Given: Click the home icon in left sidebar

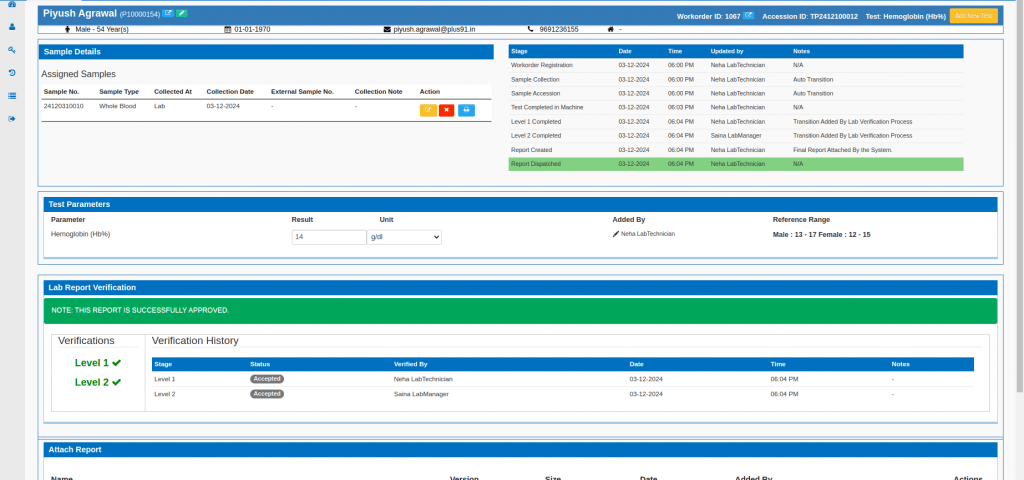Looking at the screenshot, I should (11, 5).
